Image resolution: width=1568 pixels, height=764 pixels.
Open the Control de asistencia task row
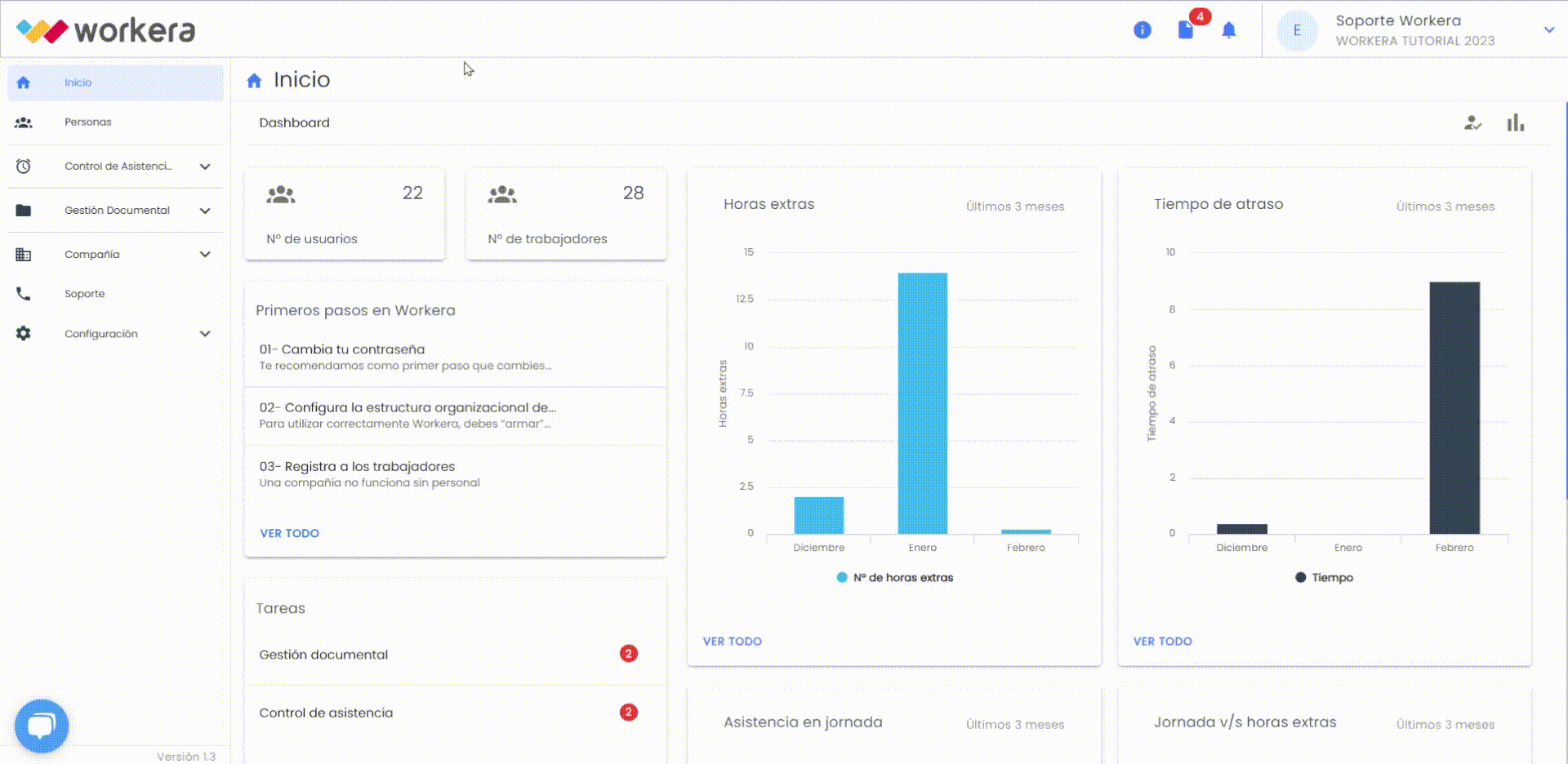(x=456, y=713)
